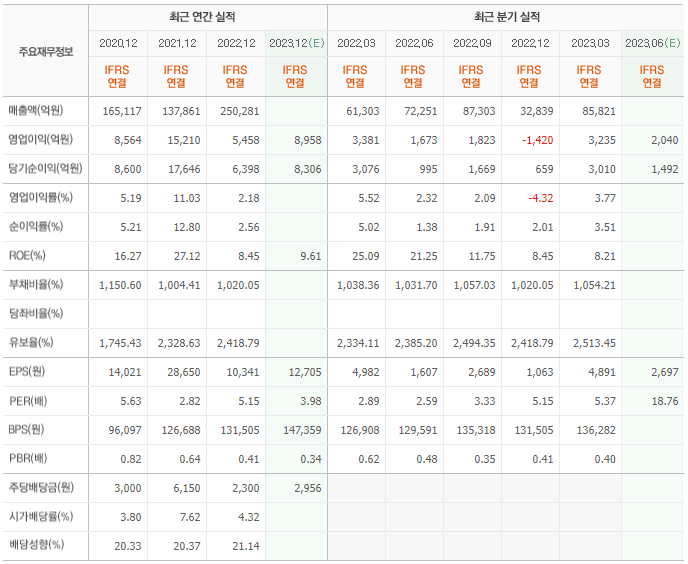Select ROE value 27.12

tap(187, 256)
